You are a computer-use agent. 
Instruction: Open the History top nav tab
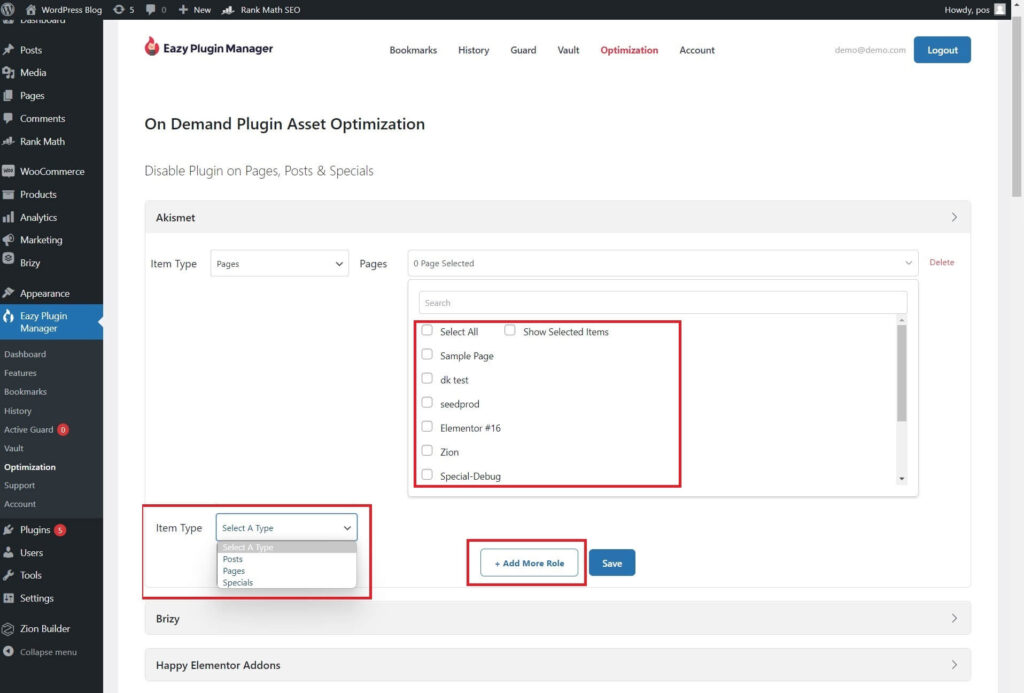(x=473, y=50)
